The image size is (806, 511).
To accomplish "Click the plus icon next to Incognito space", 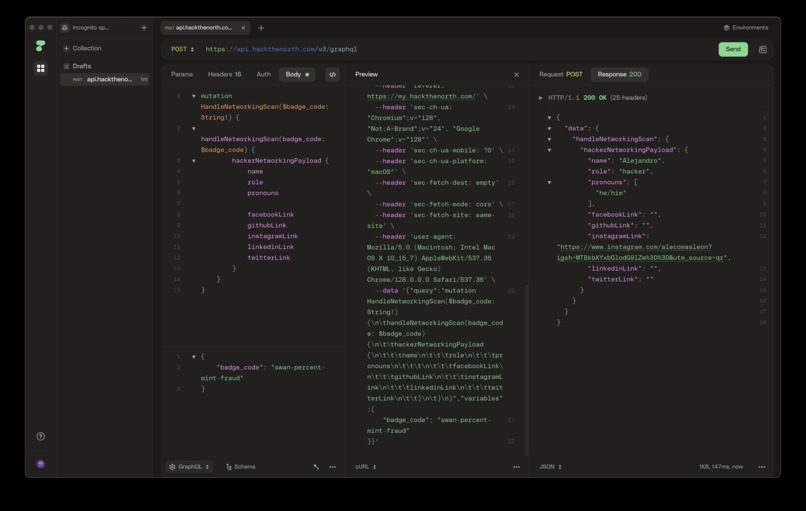I will tap(144, 28).
